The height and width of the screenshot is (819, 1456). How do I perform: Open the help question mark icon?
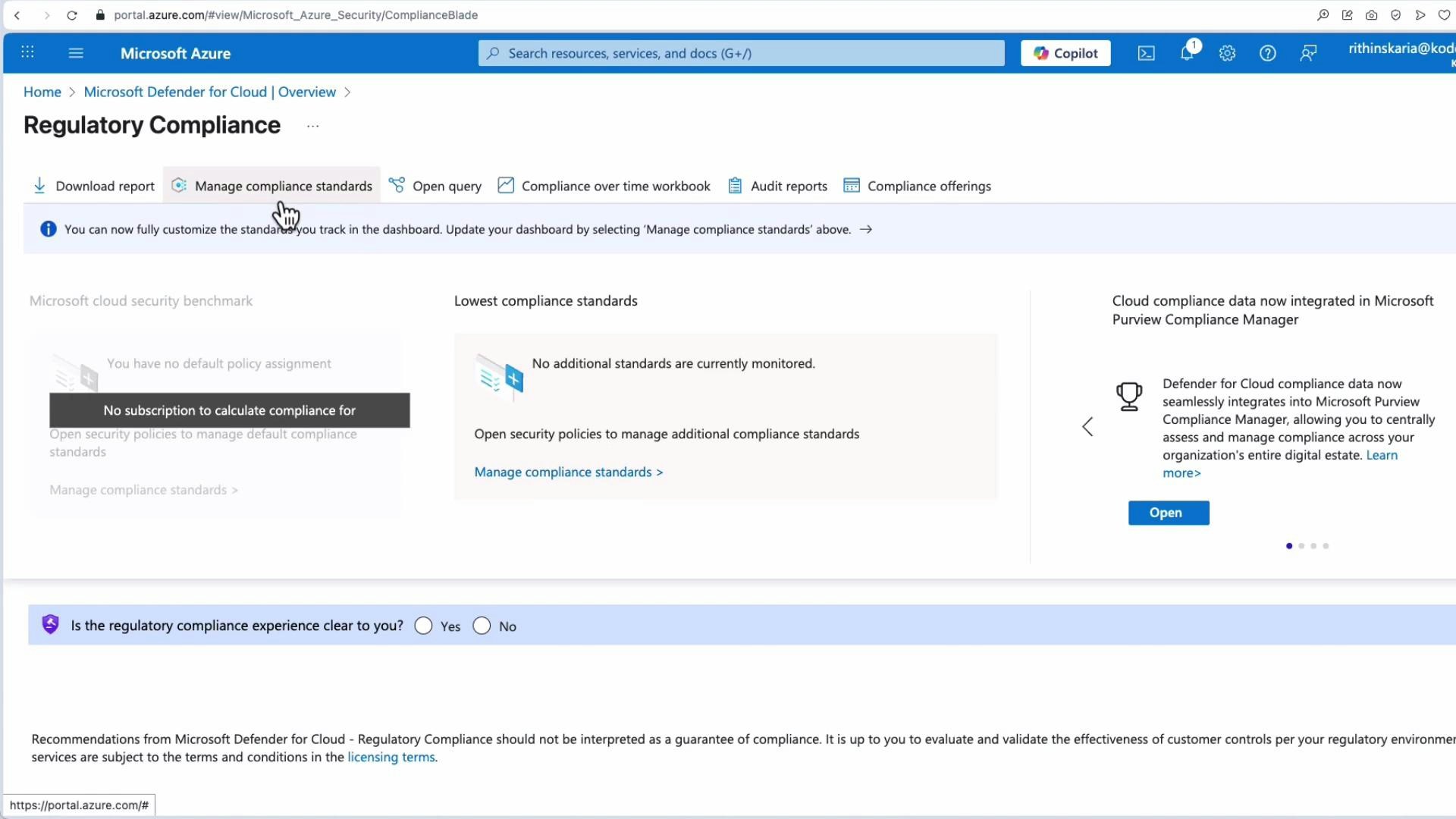pos(1268,53)
